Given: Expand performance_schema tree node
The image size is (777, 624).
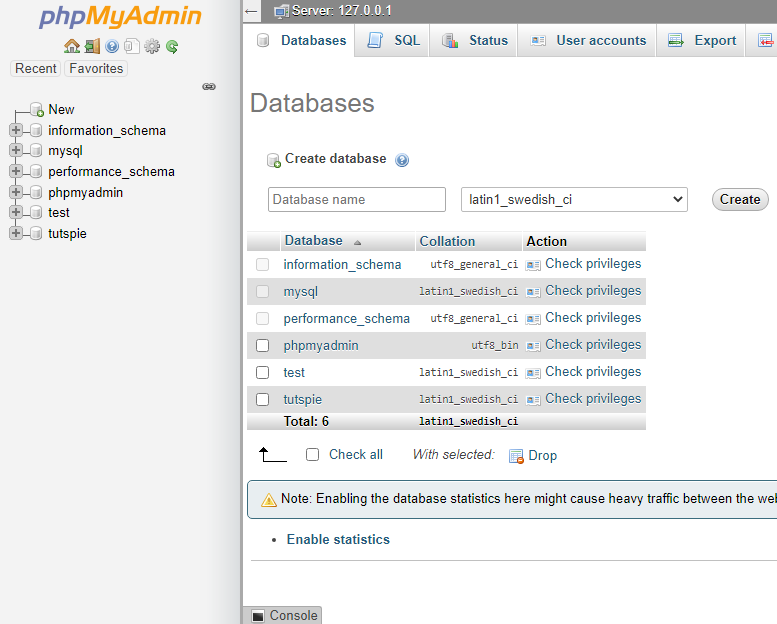Looking at the screenshot, I should pos(16,171).
